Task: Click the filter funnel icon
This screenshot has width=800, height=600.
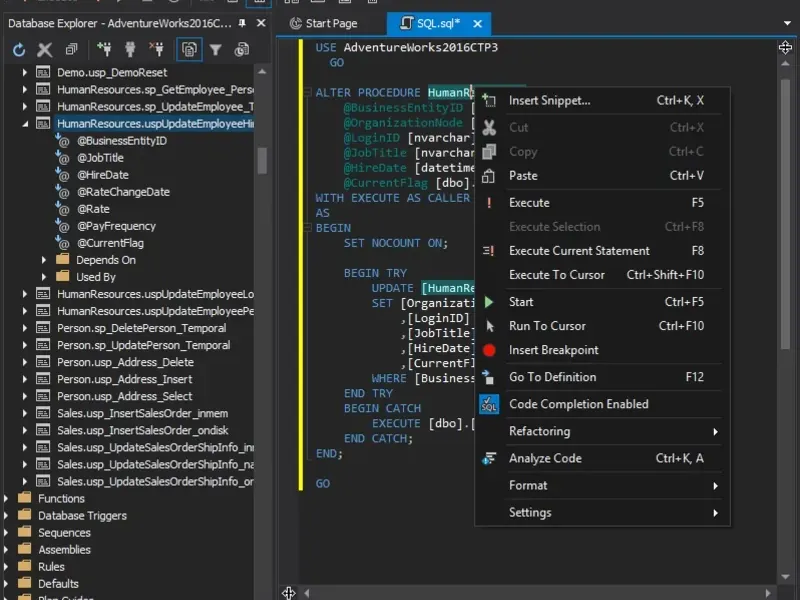Action: (x=215, y=49)
